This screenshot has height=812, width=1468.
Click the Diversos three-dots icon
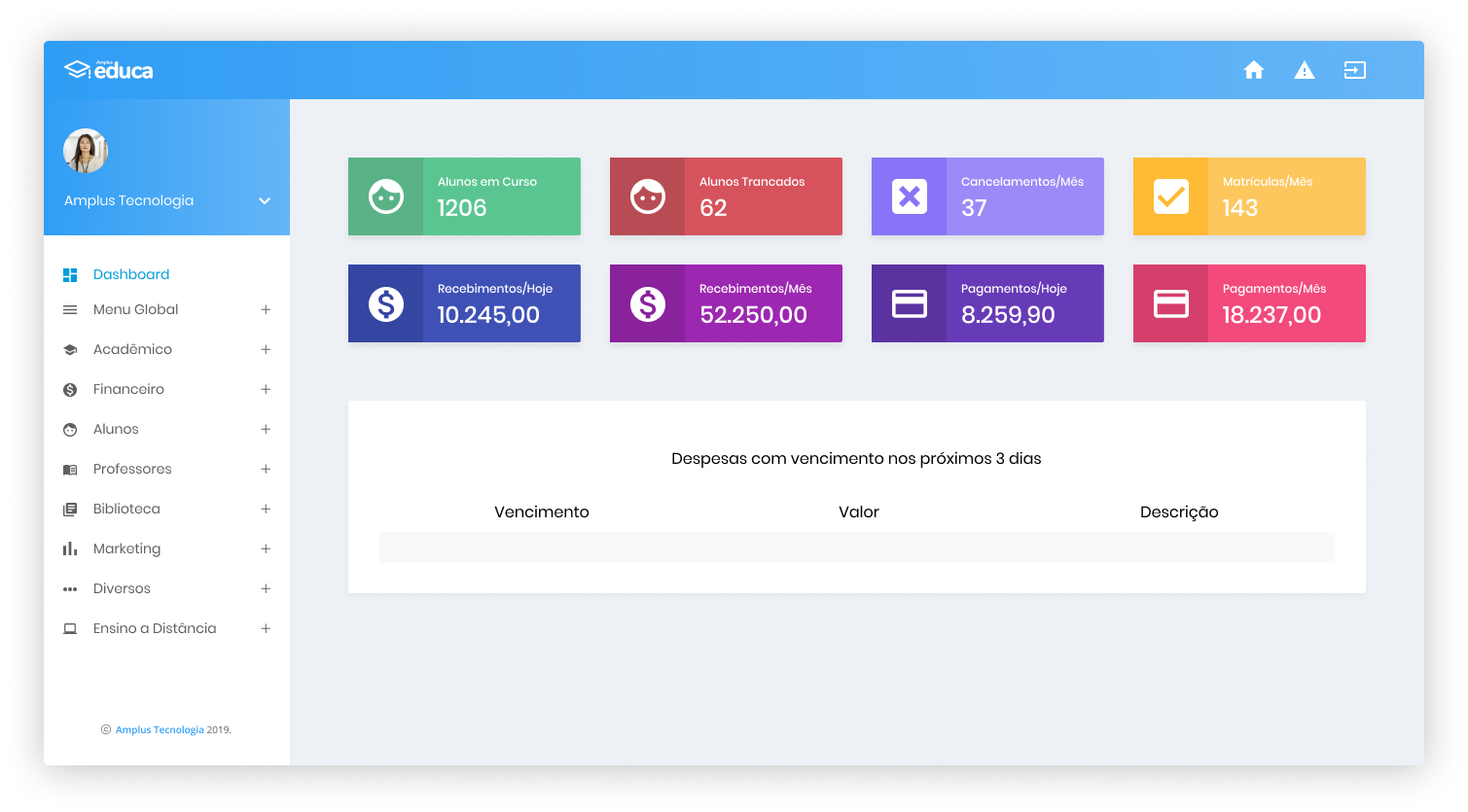pos(70,589)
